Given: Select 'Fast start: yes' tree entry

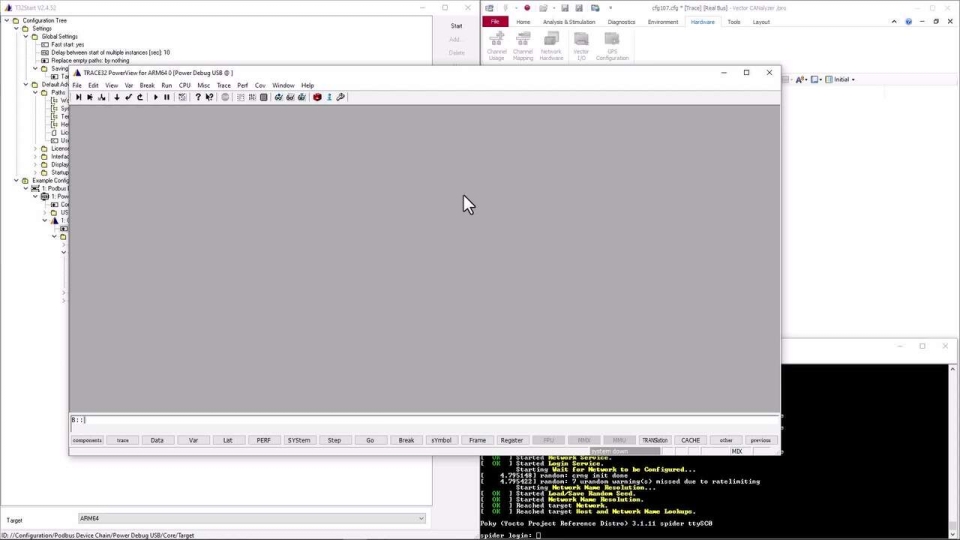Looking at the screenshot, I should pos(67,44).
